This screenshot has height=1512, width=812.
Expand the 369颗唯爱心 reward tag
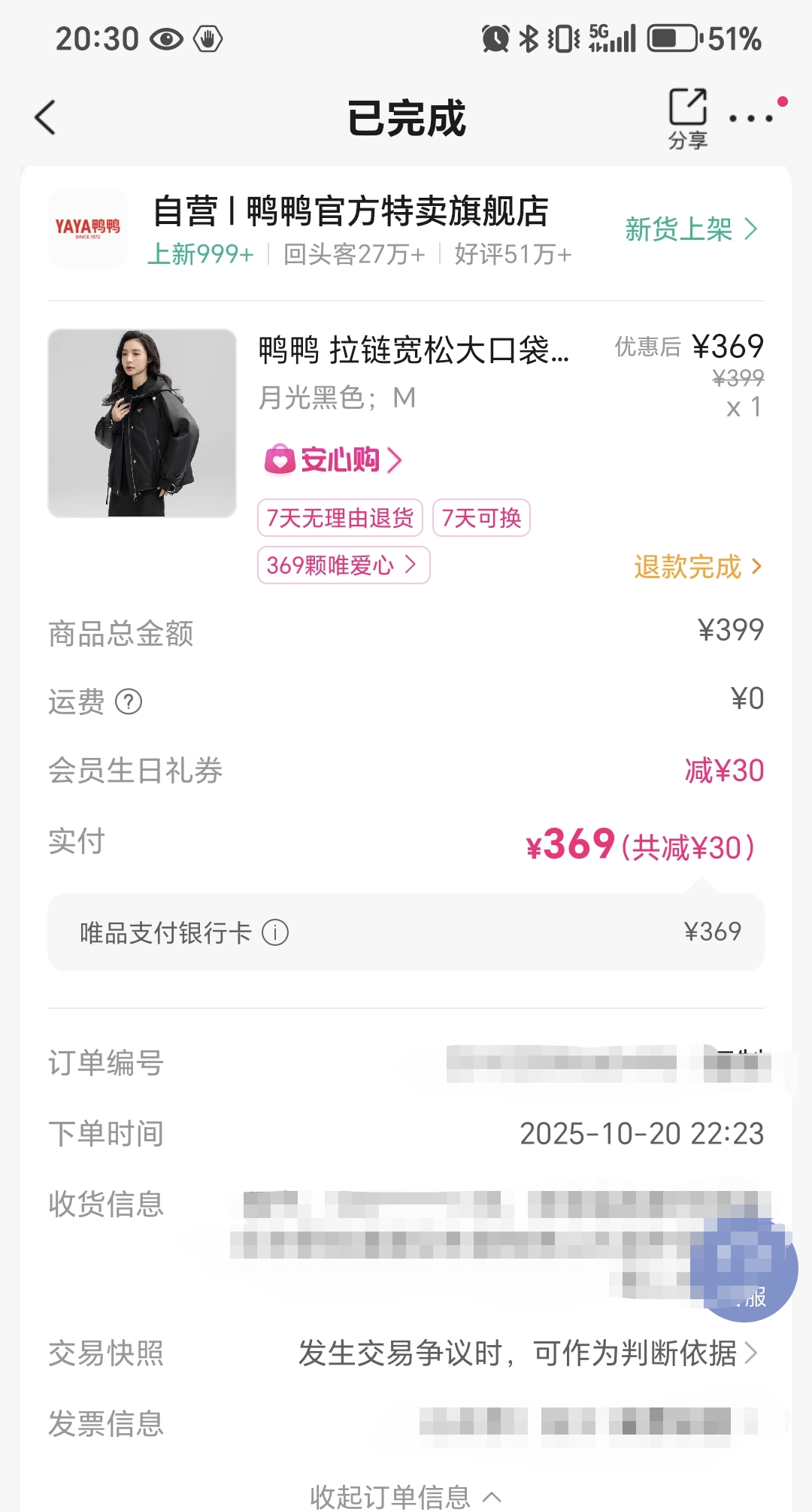[344, 565]
